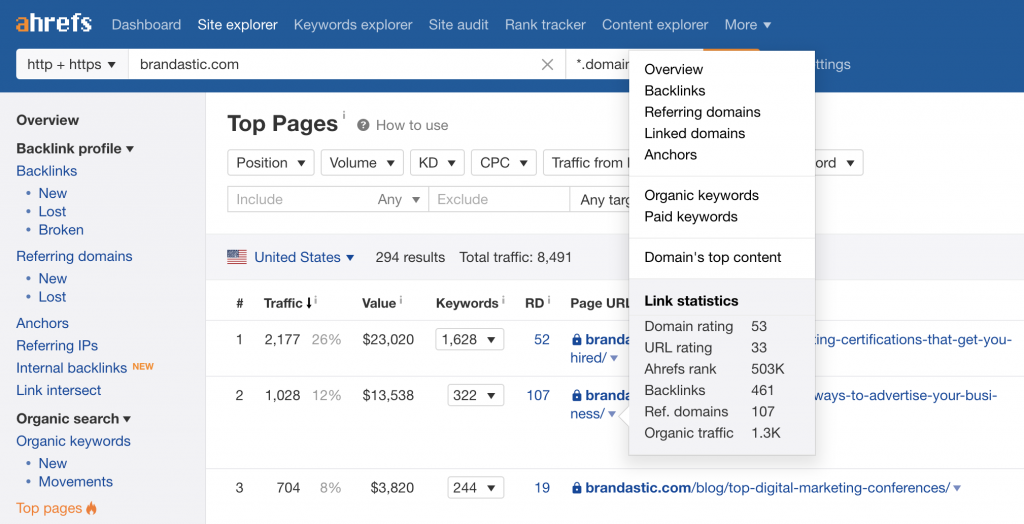The height and width of the screenshot is (524, 1024).
Task: Open the http + https protocol dropdown
Action: pyautogui.click(x=72, y=64)
